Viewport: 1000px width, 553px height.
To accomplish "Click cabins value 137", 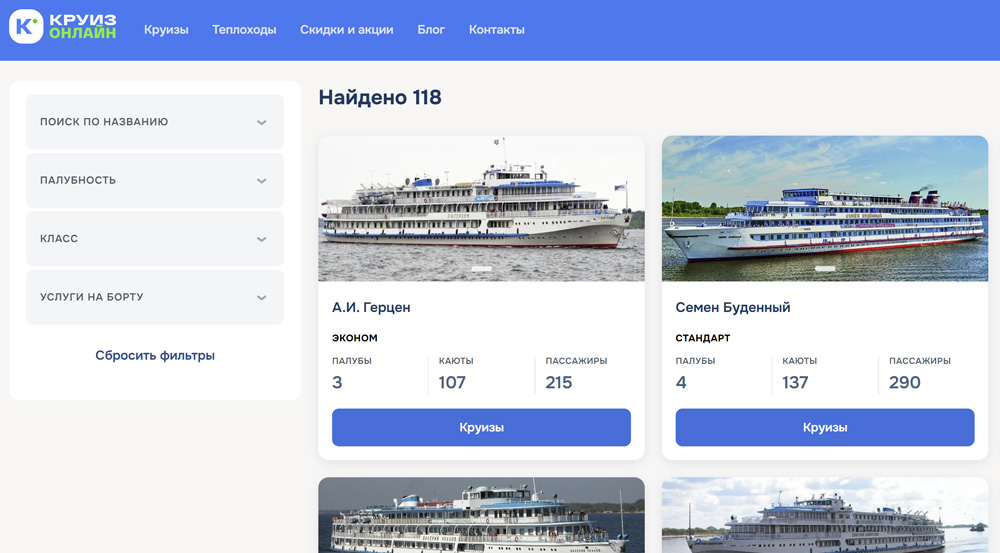I will click(795, 383).
